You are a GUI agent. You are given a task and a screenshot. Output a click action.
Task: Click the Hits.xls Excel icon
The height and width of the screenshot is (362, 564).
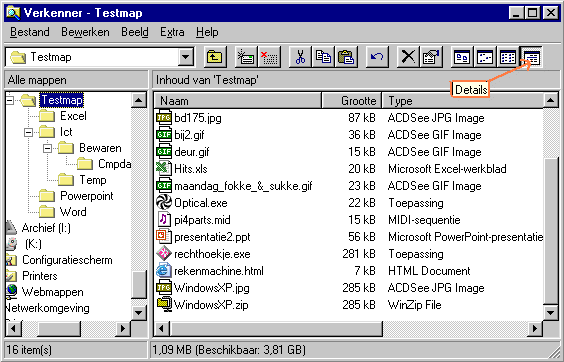coord(164,168)
